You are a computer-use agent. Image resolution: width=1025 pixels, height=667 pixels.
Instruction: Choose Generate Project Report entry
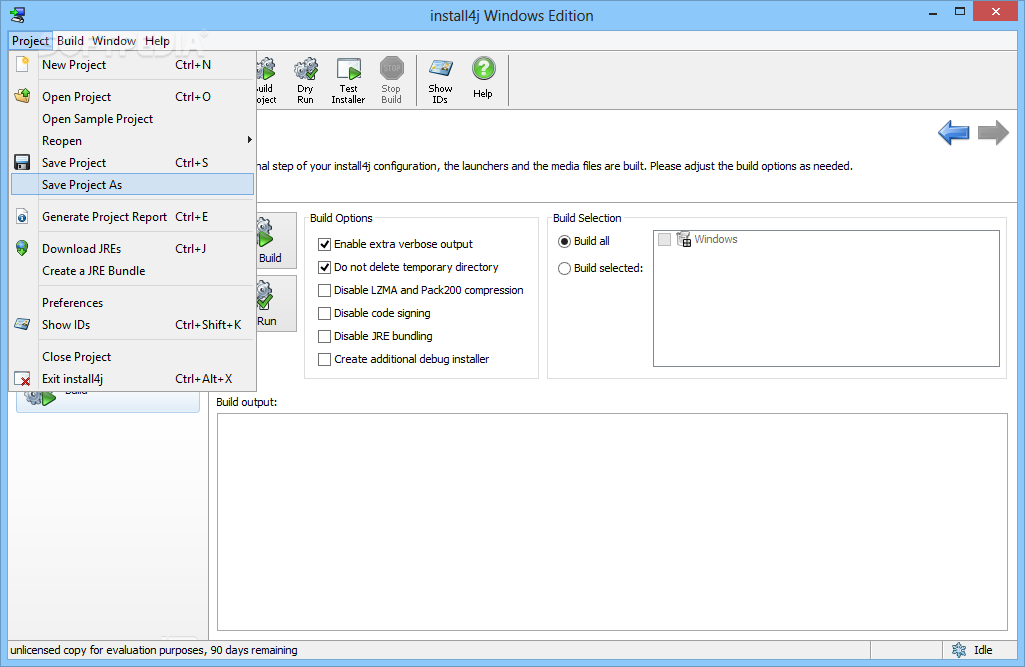[133, 217]
